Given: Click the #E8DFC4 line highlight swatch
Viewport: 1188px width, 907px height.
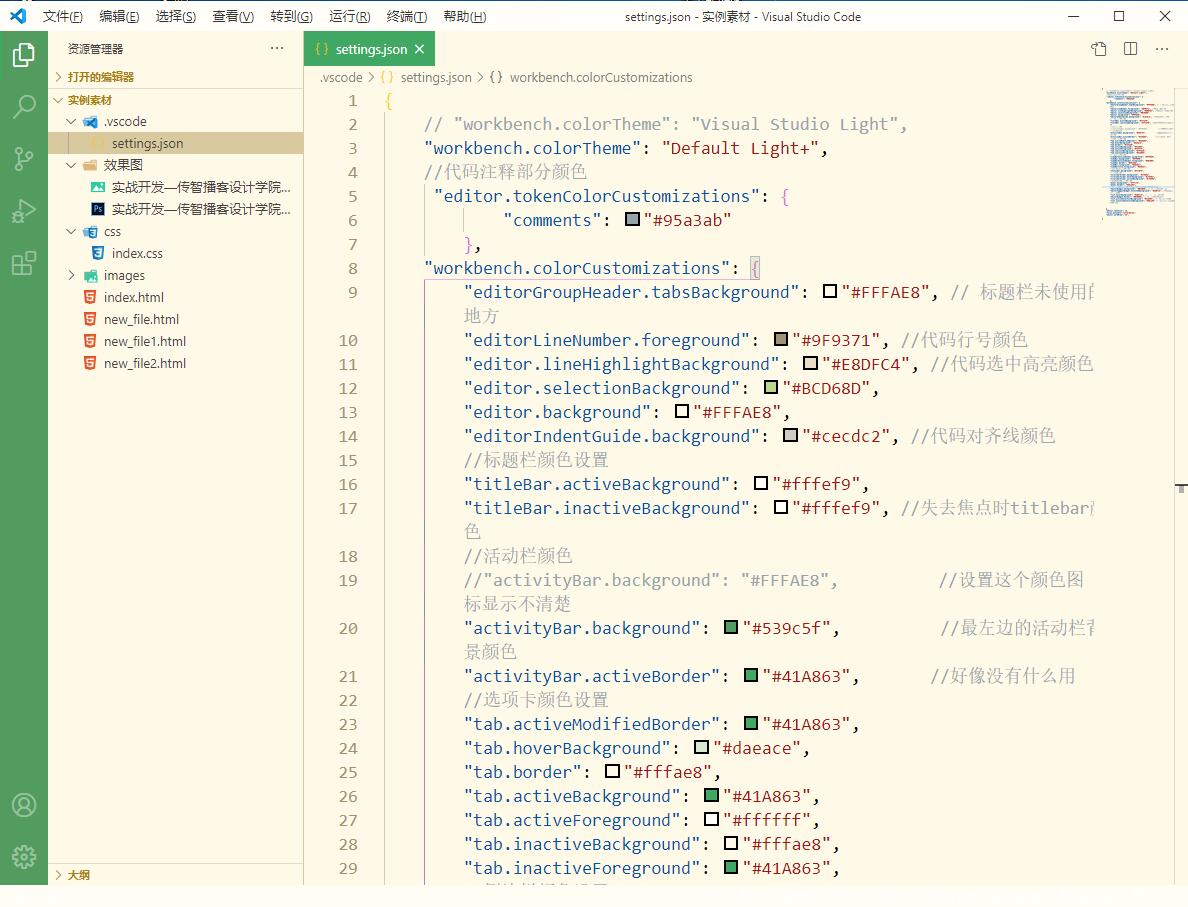Looking at the screenshot, I should pos(810,363).
